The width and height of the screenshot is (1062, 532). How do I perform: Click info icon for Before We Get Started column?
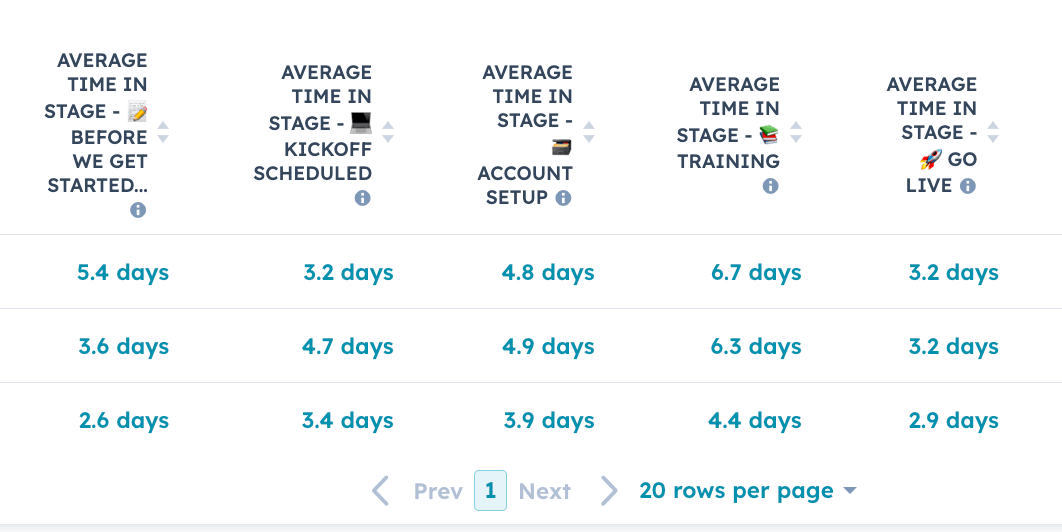138,210
